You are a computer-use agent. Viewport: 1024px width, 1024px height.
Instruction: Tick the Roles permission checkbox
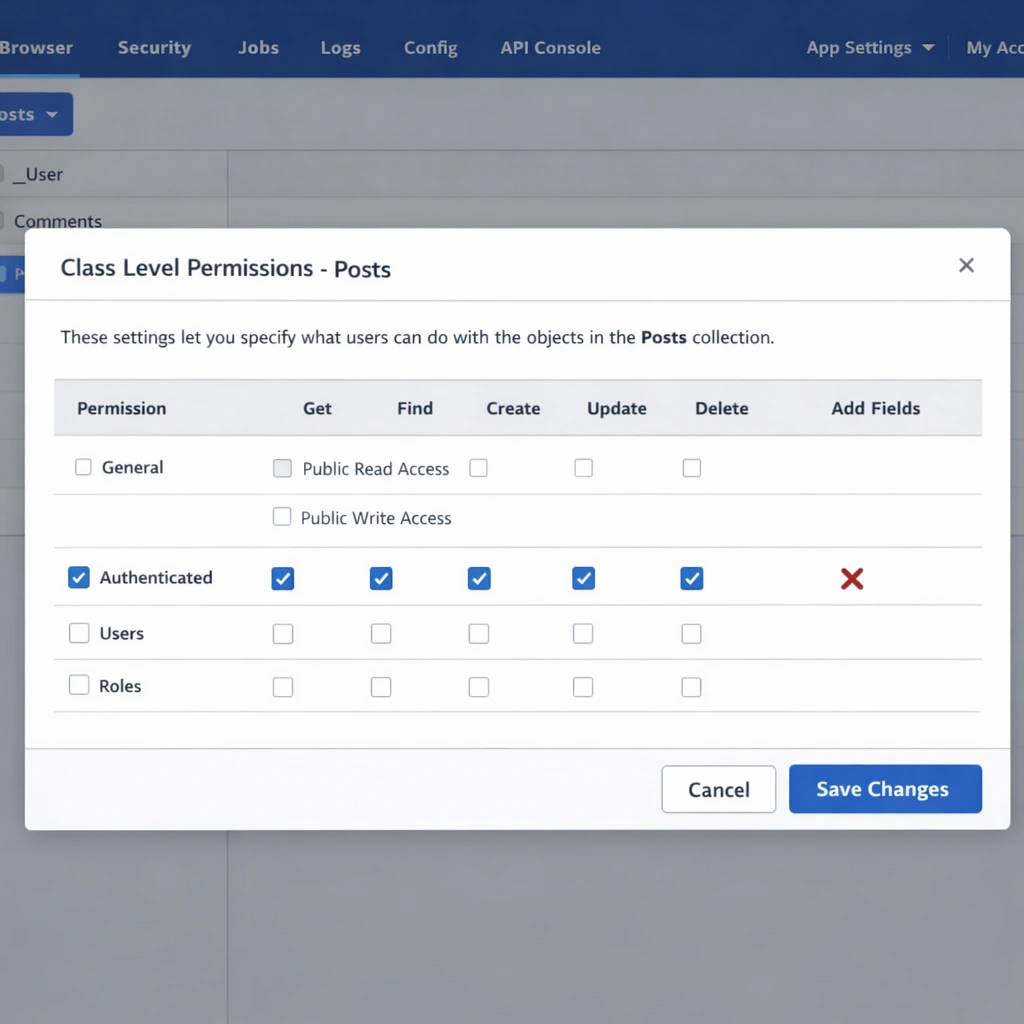79,685
